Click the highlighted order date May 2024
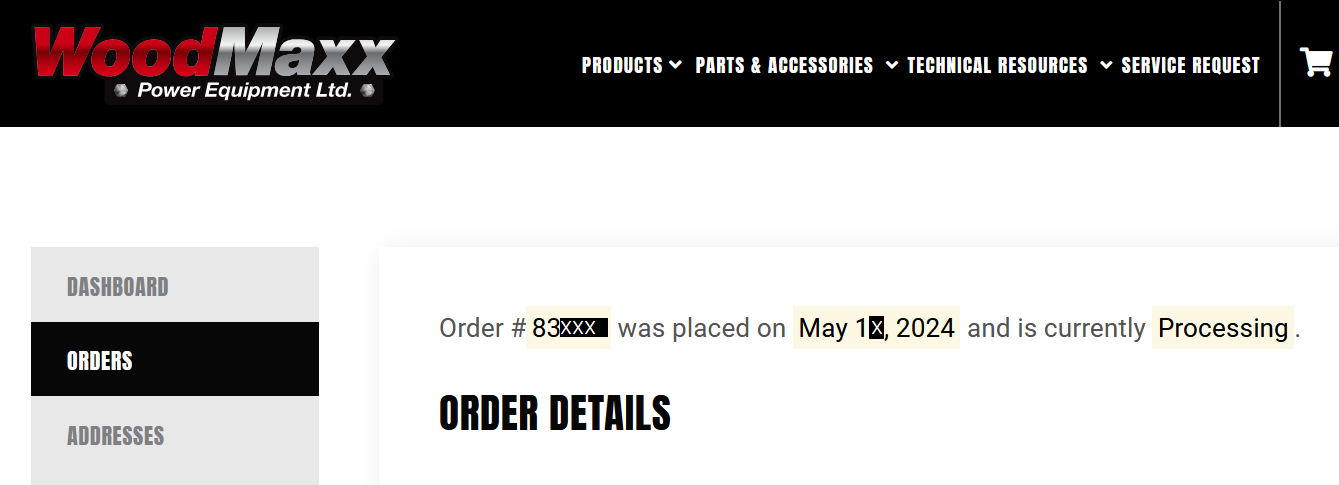Viewport: 1339px width, 485px height. tap(876, 328)
